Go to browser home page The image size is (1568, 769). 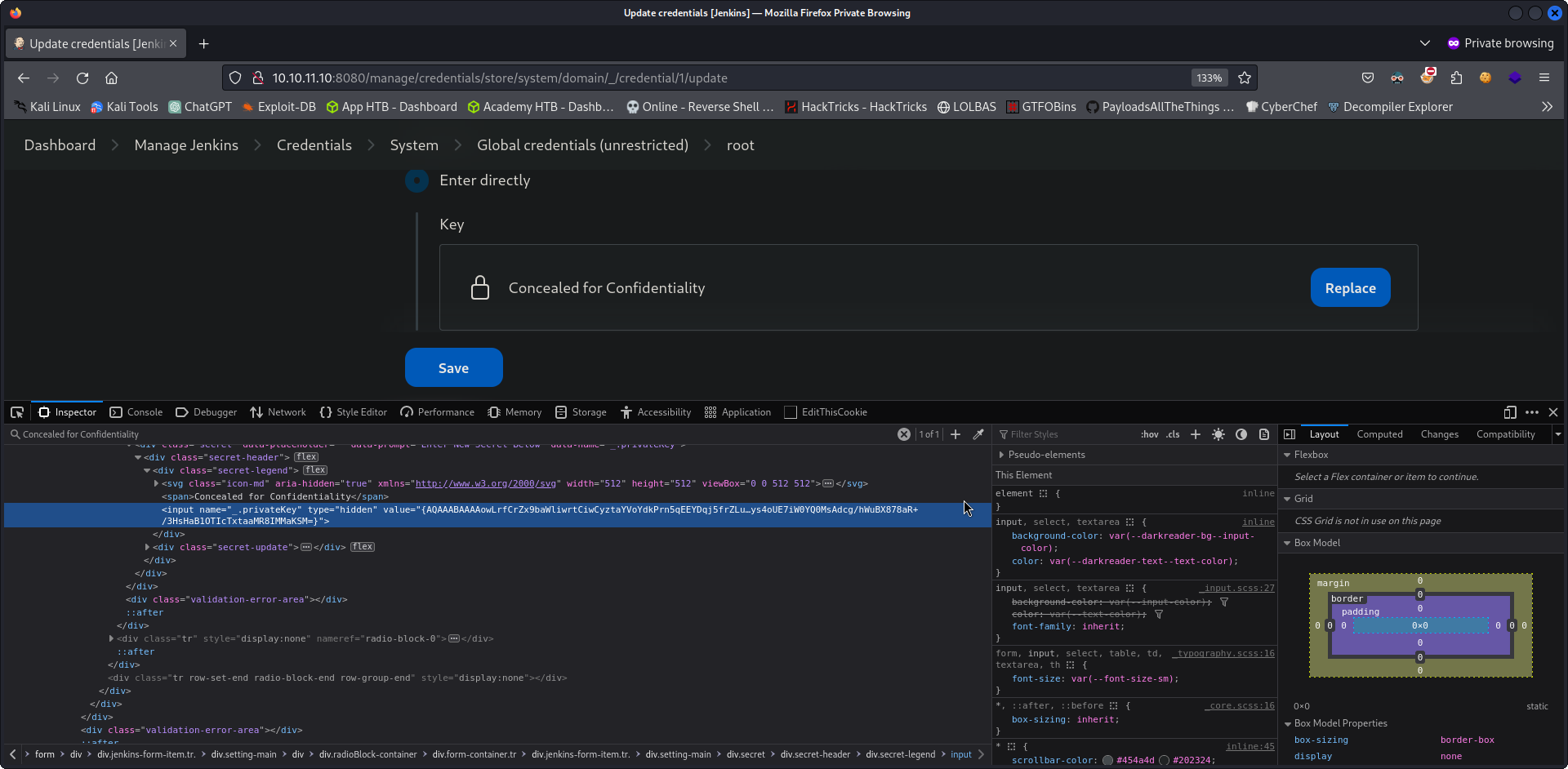[112, 78]
